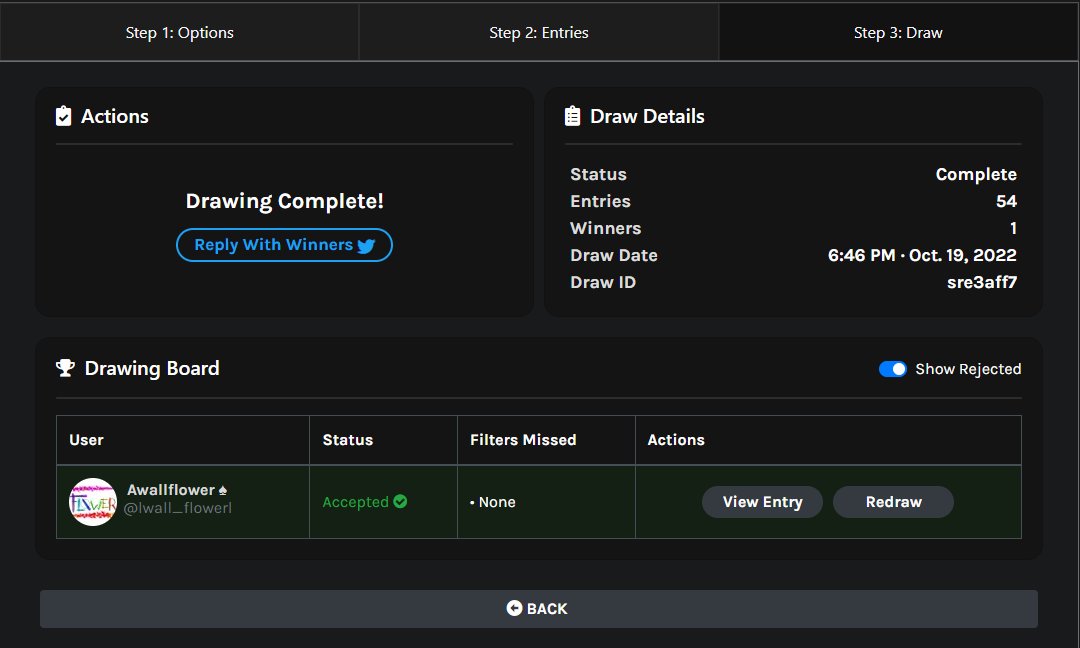Redraw the winner Awallflower
This screenshot has width=1080, height=648.
coord(893,502)
